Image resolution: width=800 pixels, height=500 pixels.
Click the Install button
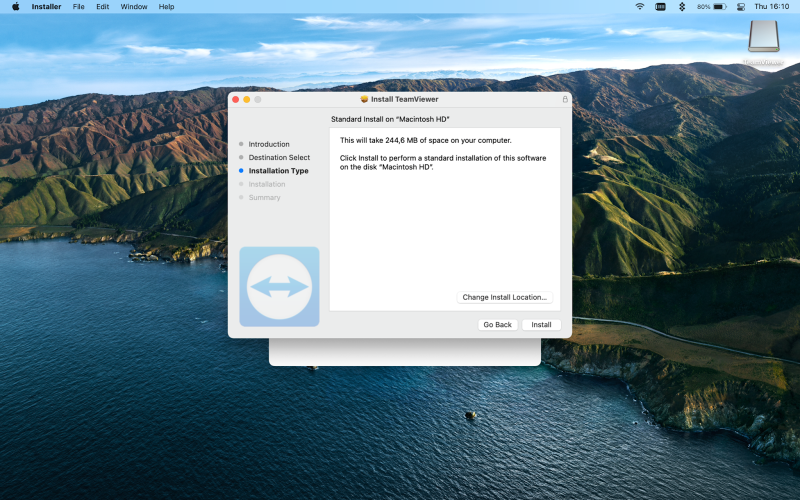(x=541, y=324)
